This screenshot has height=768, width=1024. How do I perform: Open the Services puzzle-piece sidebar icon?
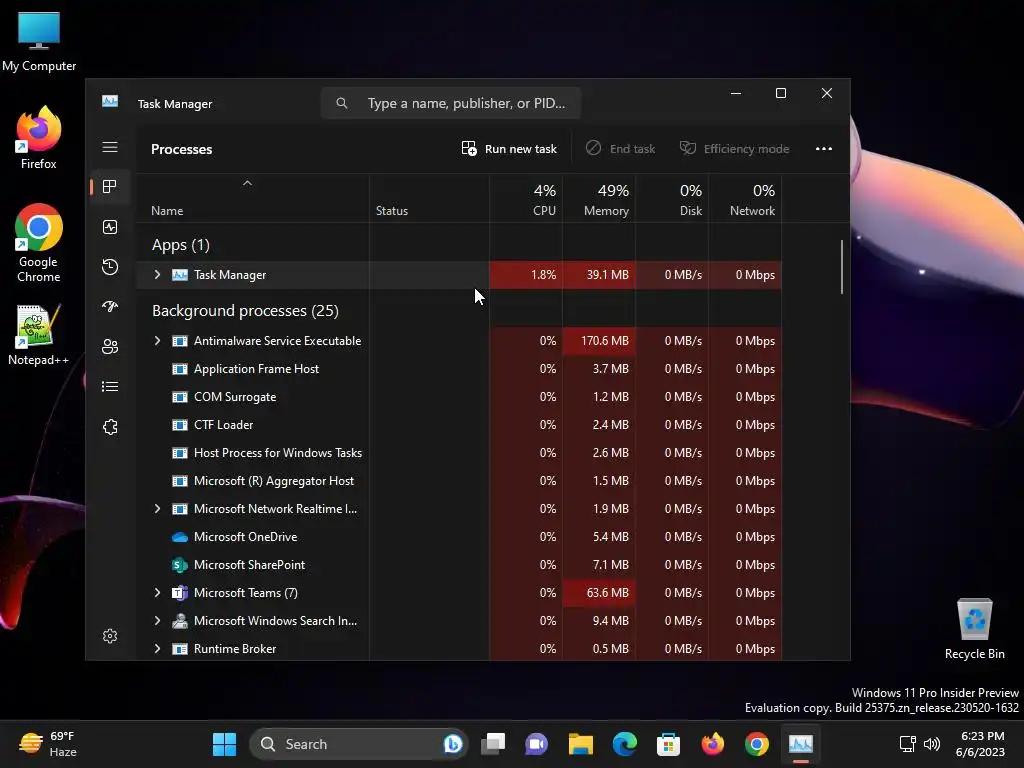[x=110, y=426]
